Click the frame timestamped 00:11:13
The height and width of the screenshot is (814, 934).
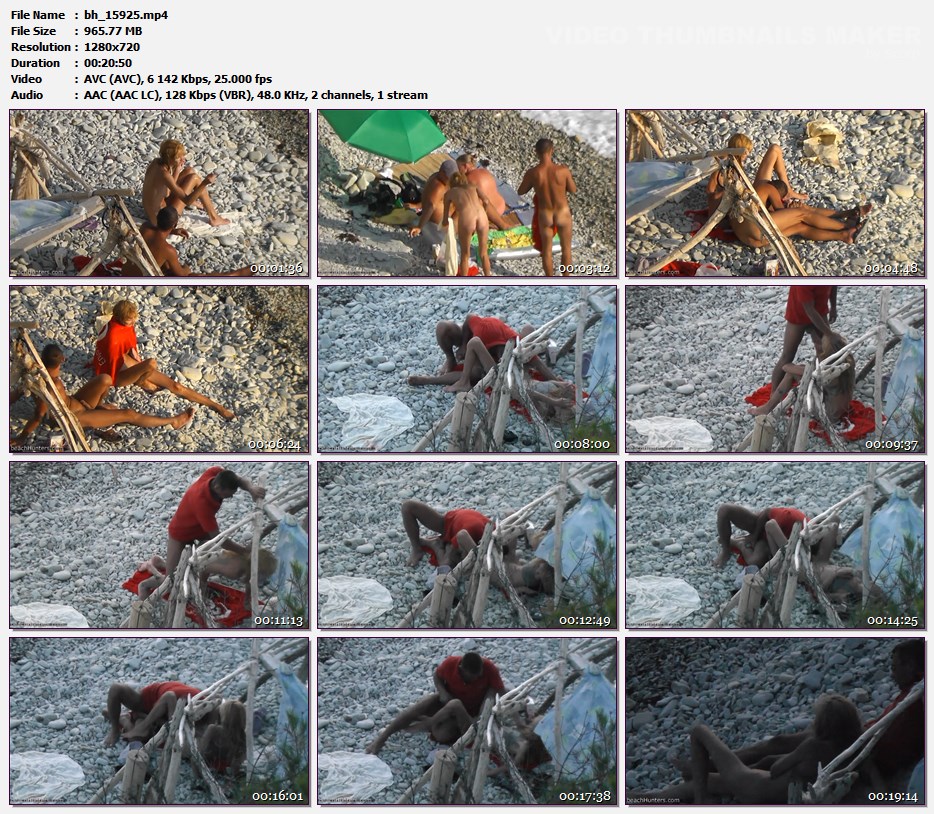click(x=159, y=545)
